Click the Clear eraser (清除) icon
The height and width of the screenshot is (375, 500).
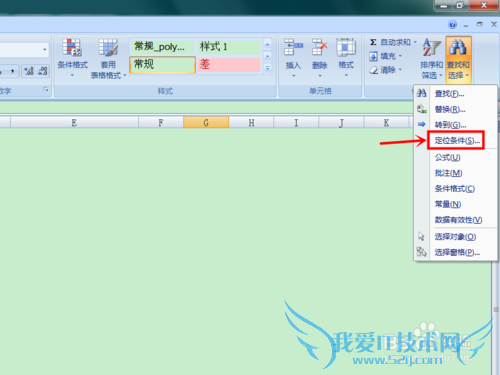click(373, 70)
